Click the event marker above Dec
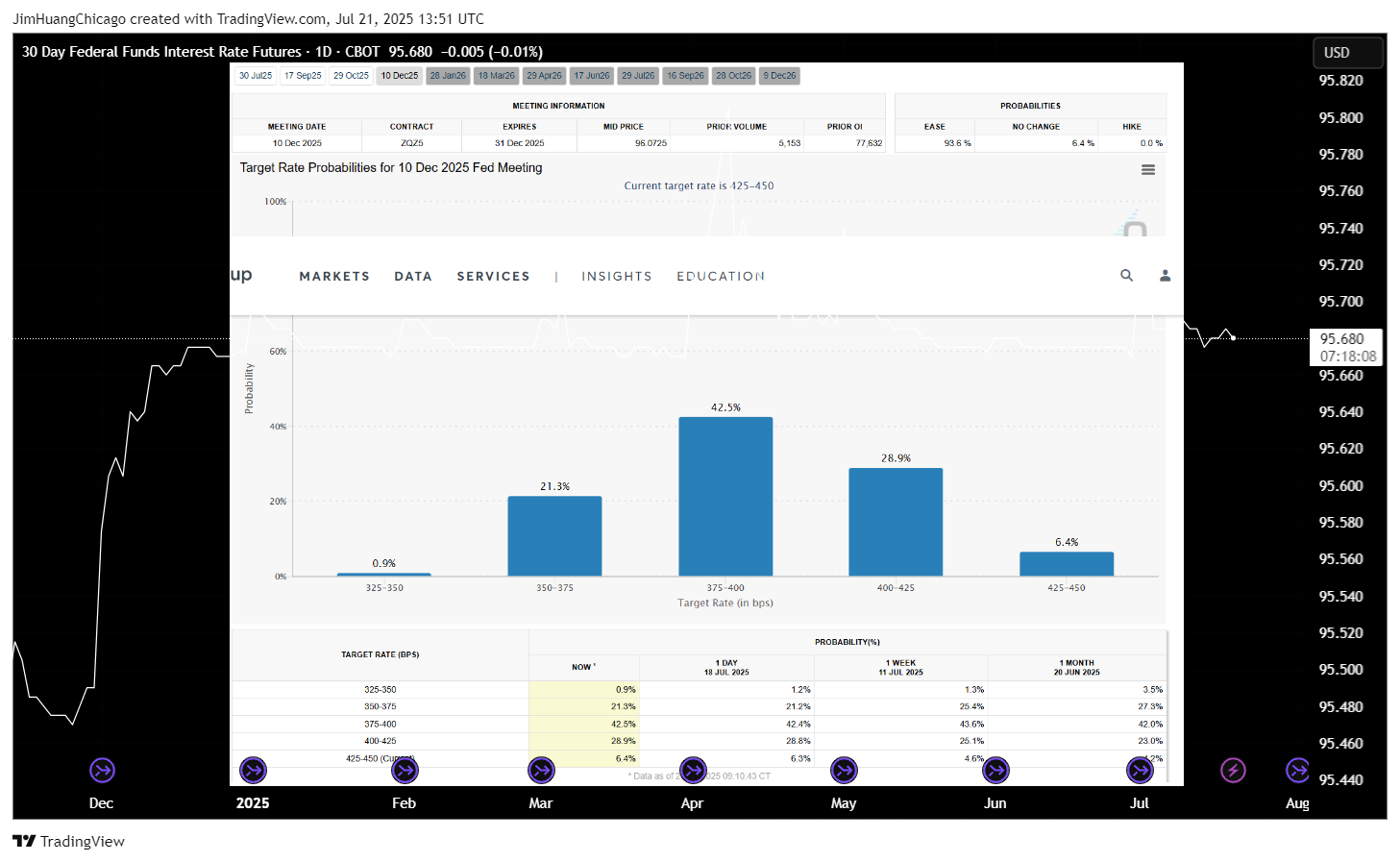 tap(102, 770)
